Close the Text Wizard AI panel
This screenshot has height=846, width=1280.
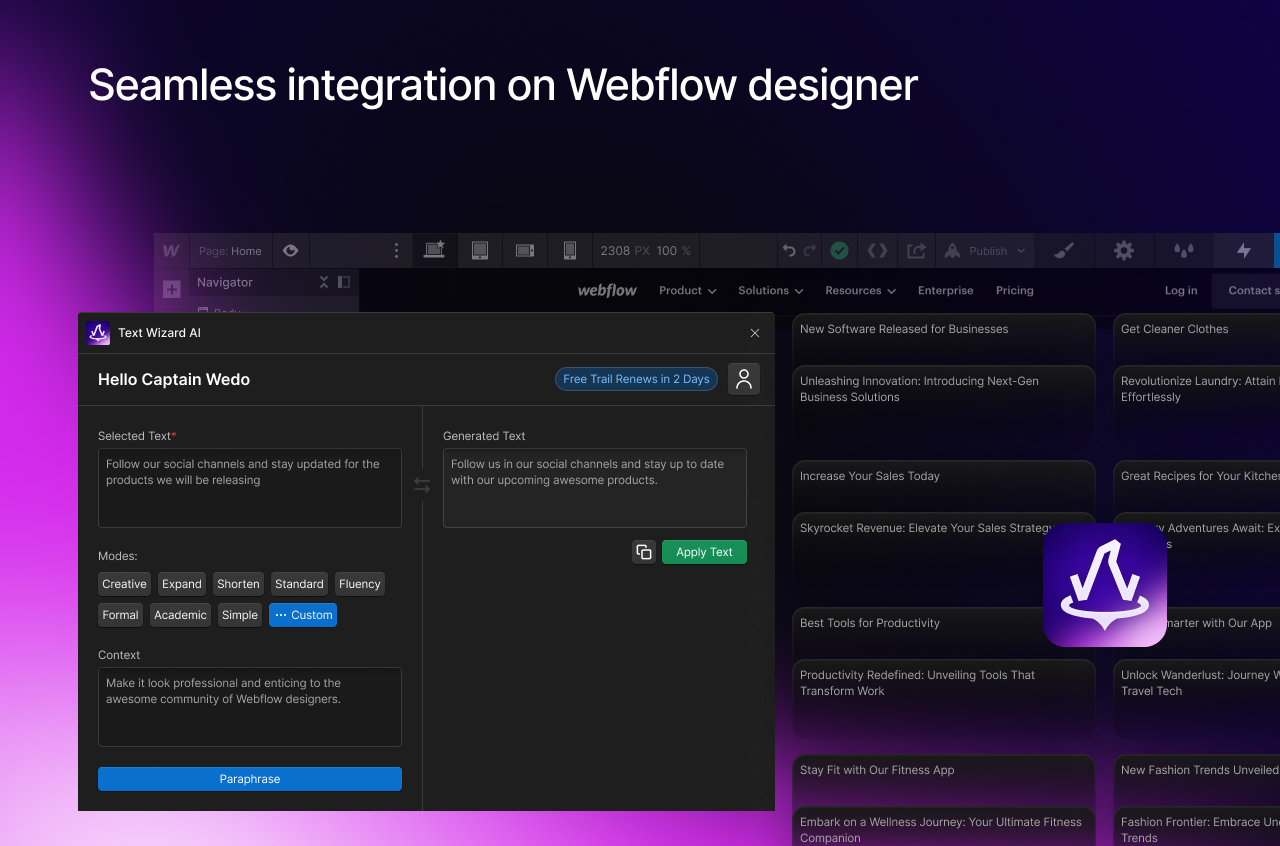coord(755,333)
